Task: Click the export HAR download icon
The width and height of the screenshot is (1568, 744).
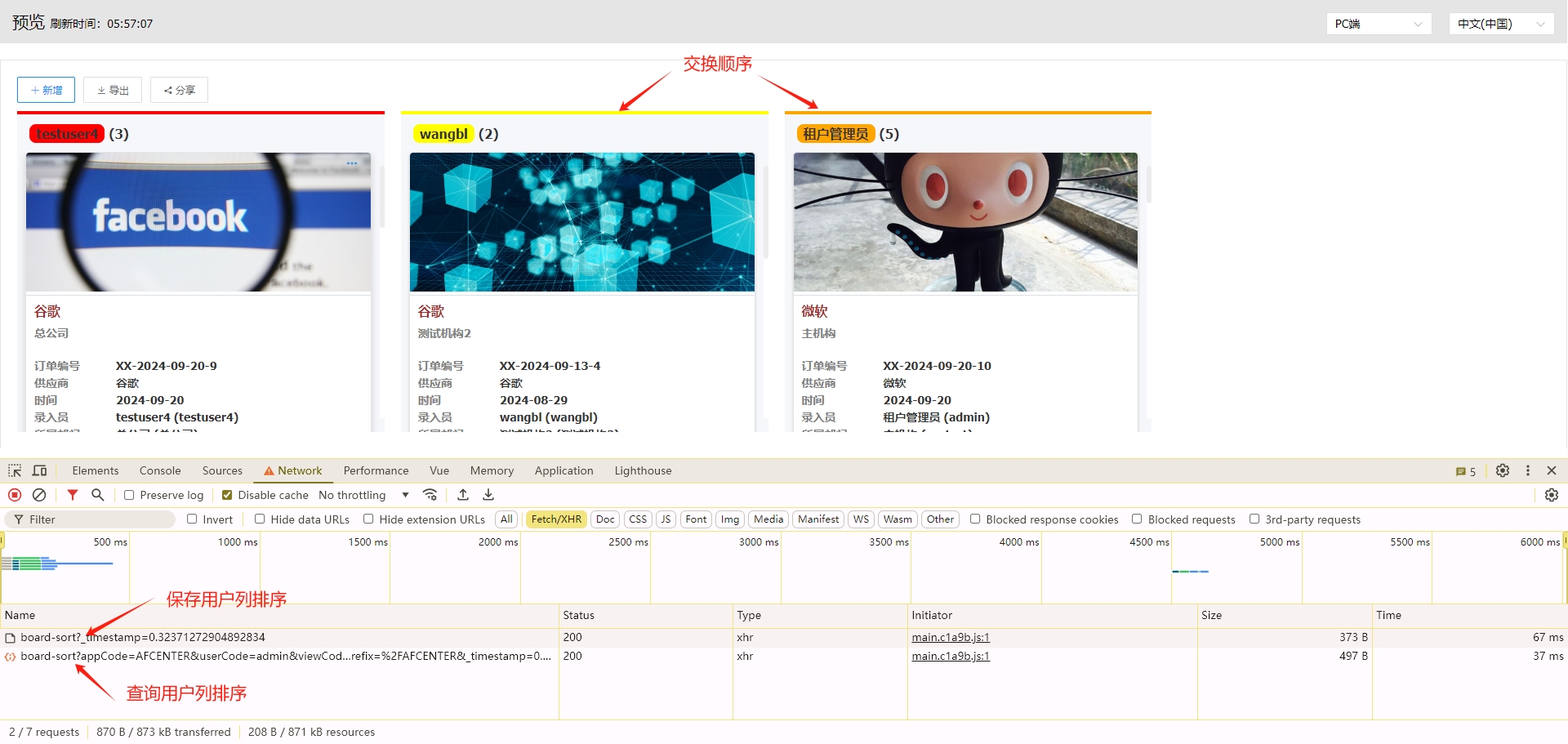Action: [488, 495]
